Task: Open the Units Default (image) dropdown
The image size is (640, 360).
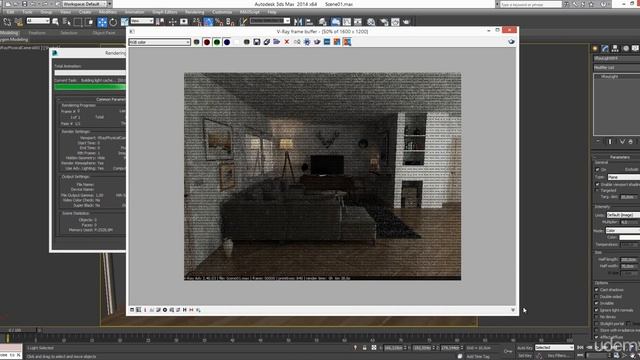Action: (x=623, y=215)
